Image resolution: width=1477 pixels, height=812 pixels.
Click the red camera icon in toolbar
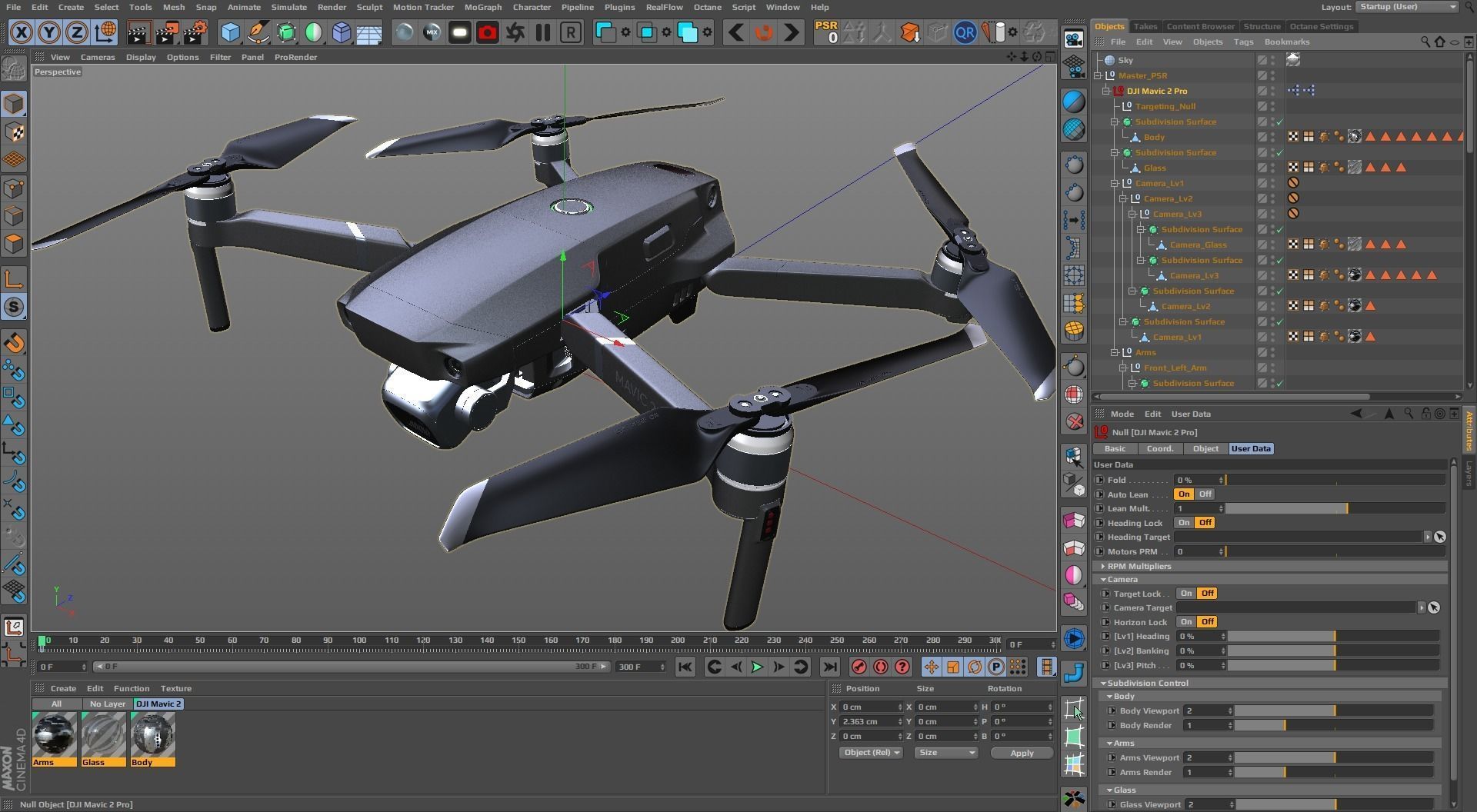488,32
